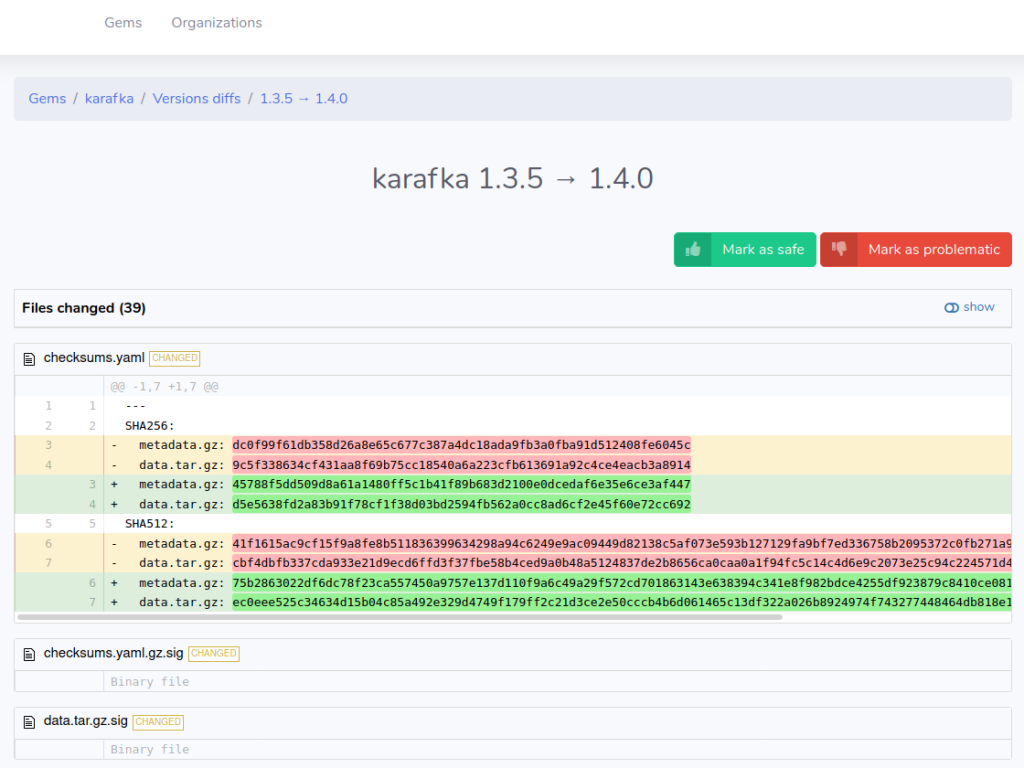Open the Versions diffs breadcrumb link

[197, 99]
